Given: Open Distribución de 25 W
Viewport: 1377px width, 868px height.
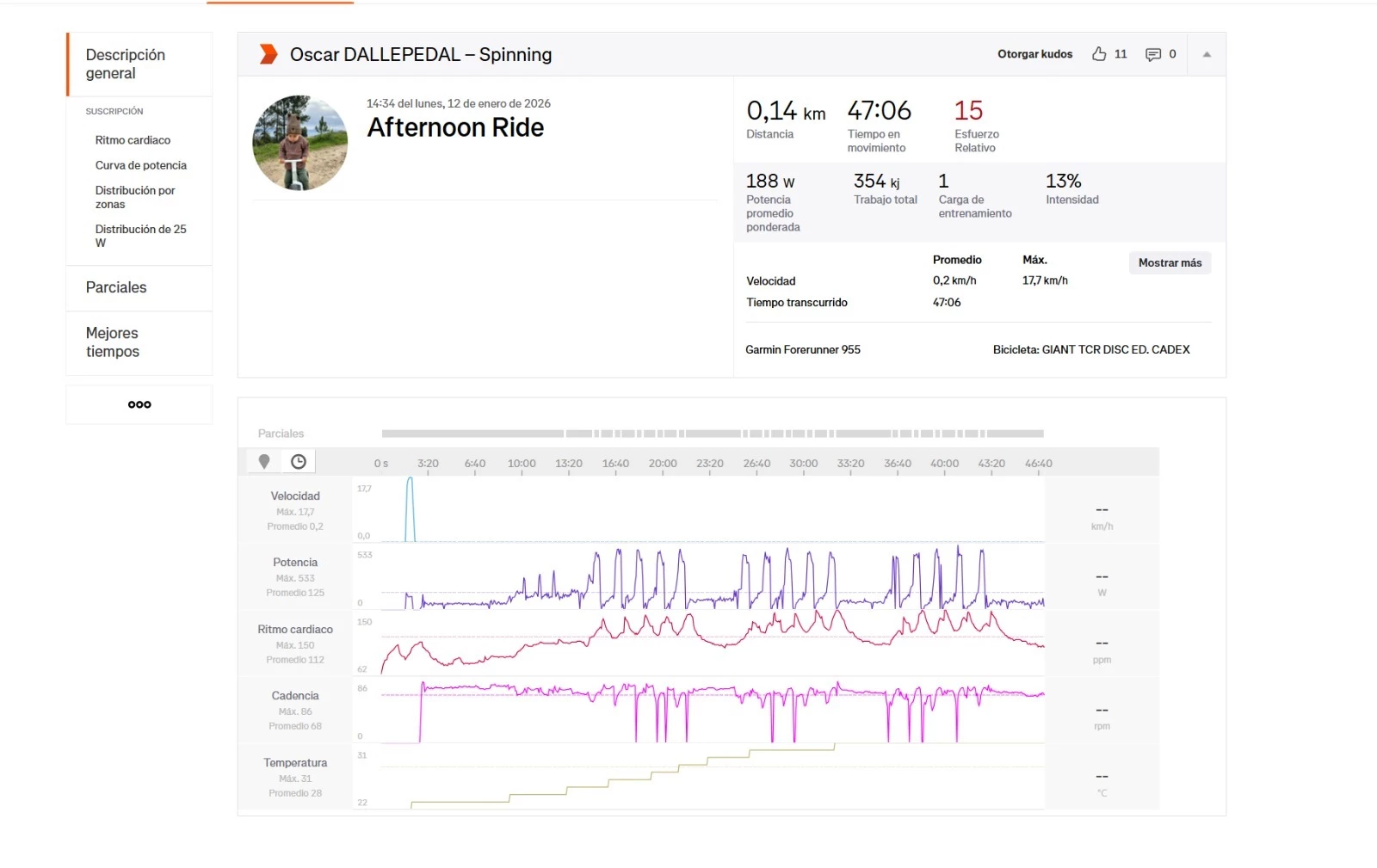Looking at the screenshot, I should (140, 236).
